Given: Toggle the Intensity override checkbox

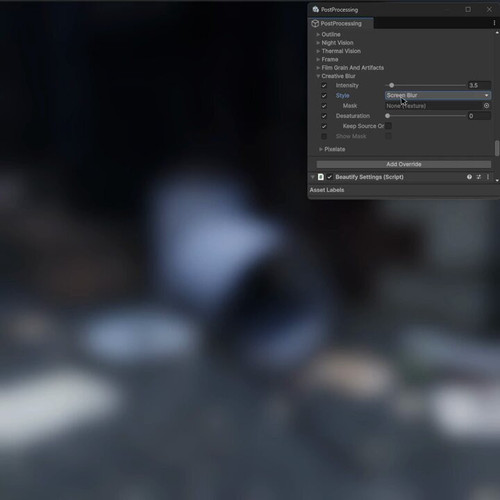Looking at the screenshot, I should [x=324, y=86].
